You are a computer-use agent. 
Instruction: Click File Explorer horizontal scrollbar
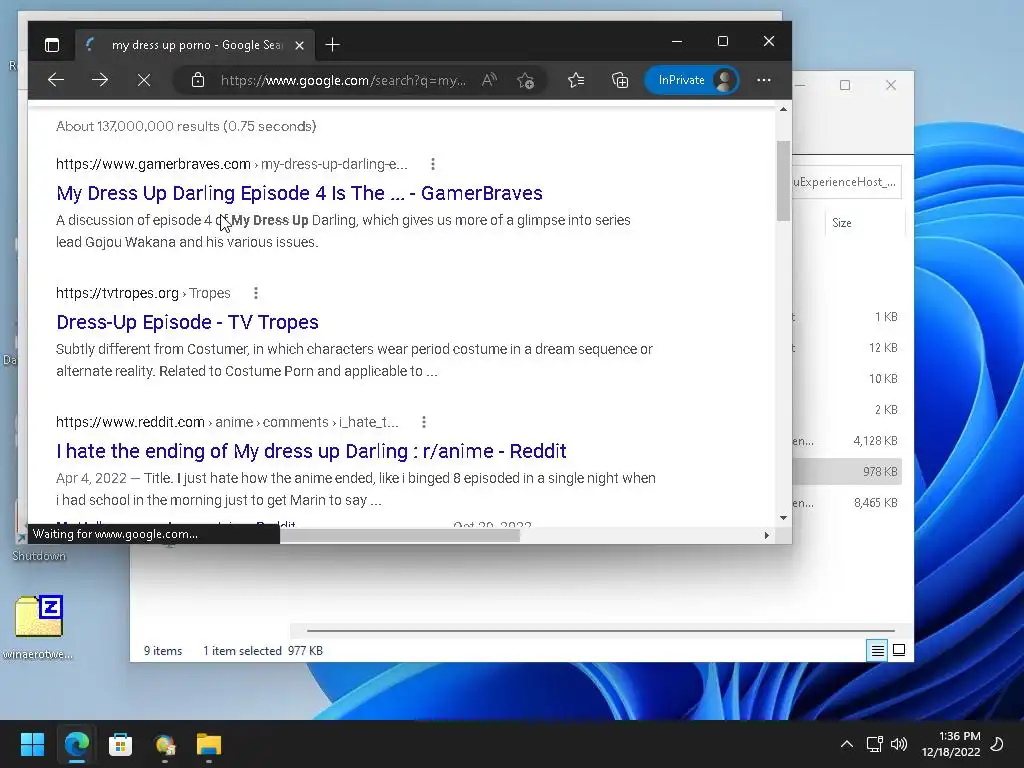pyautogui.click(x=600, y=631)
